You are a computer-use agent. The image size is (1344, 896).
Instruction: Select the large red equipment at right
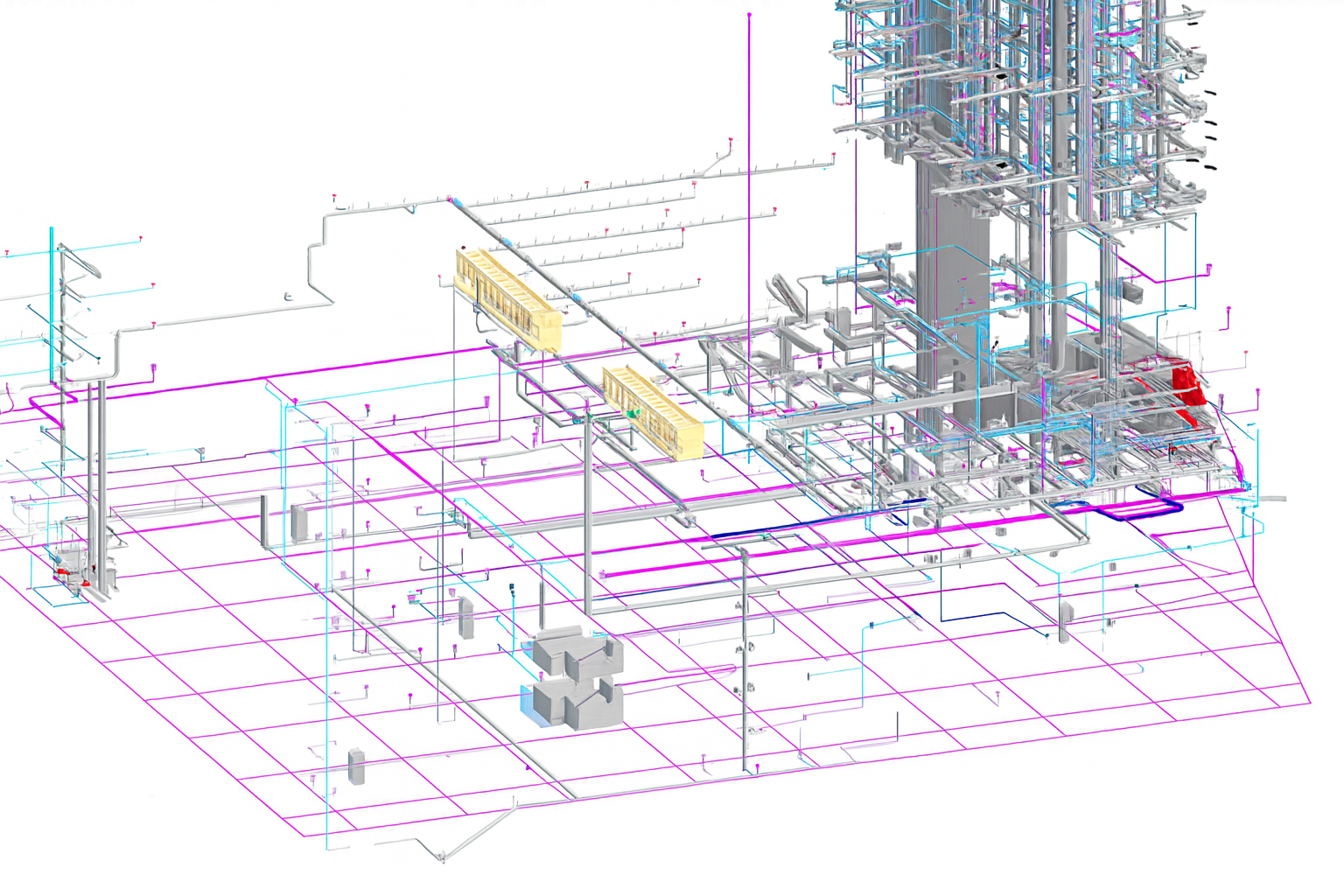click(x=1185, y=383)
